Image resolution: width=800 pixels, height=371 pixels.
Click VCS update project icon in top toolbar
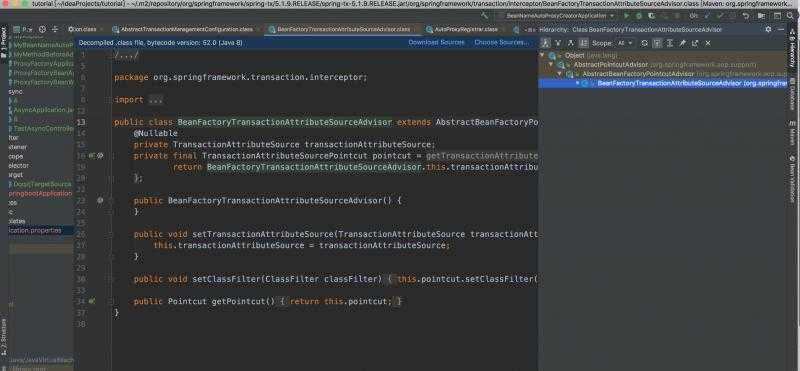click(x=707, y=16)
